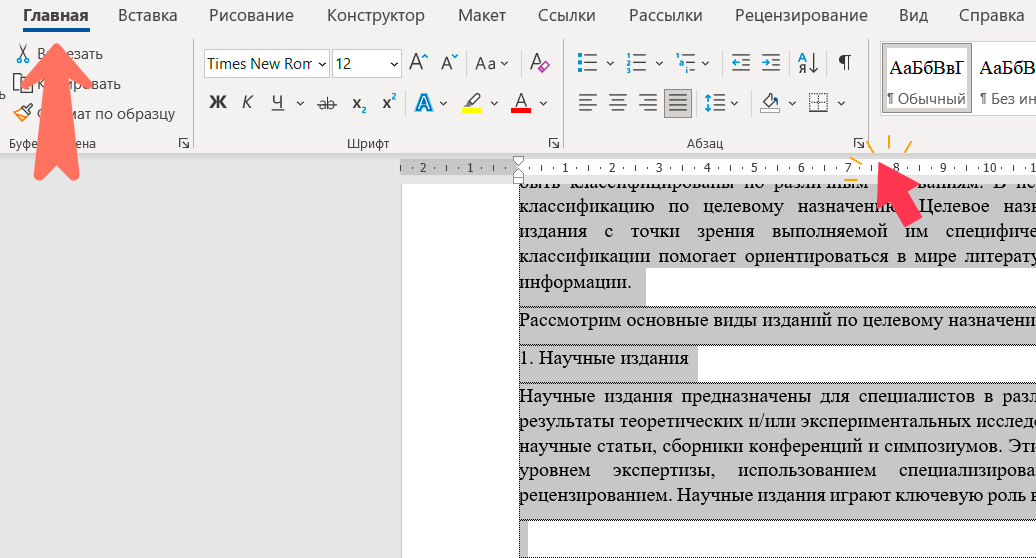Apply paragraph borders
The image size is (1036, 558).
818,102
